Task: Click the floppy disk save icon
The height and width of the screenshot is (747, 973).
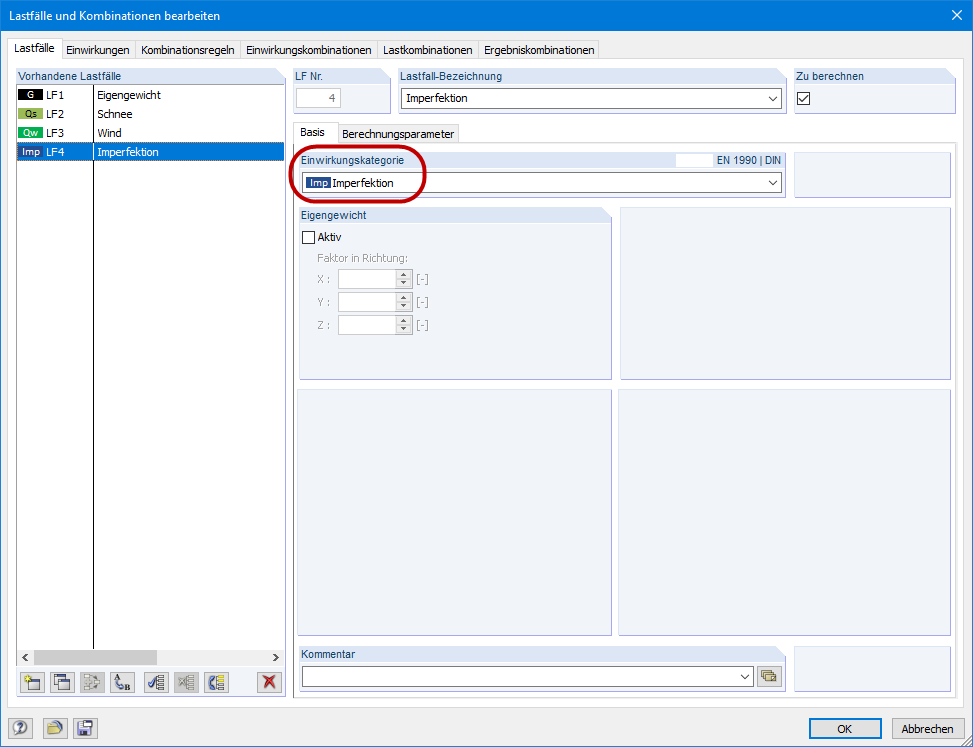Action: tap(85, 728)
